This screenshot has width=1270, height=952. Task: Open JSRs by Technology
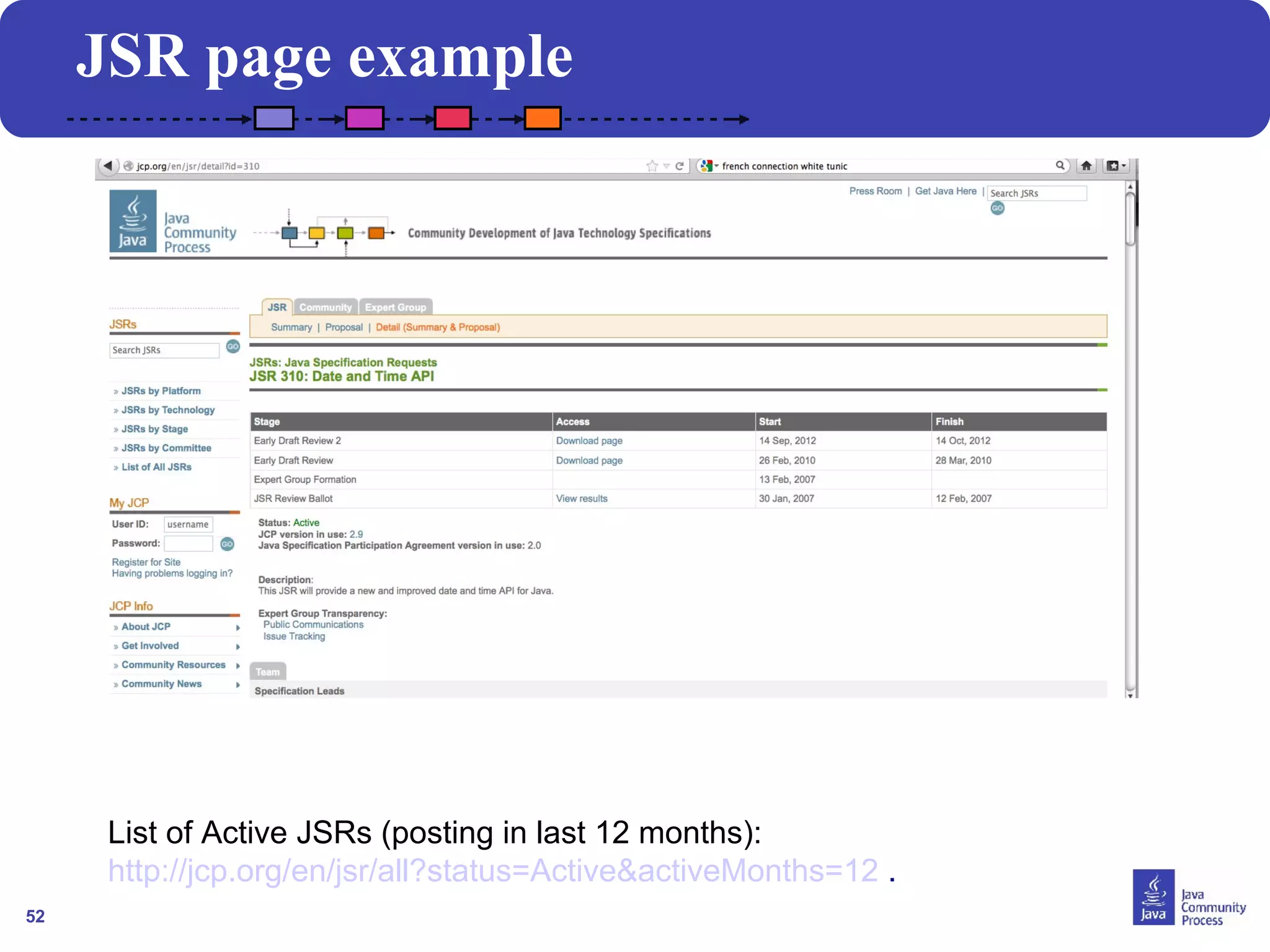(x=168, y=410)
